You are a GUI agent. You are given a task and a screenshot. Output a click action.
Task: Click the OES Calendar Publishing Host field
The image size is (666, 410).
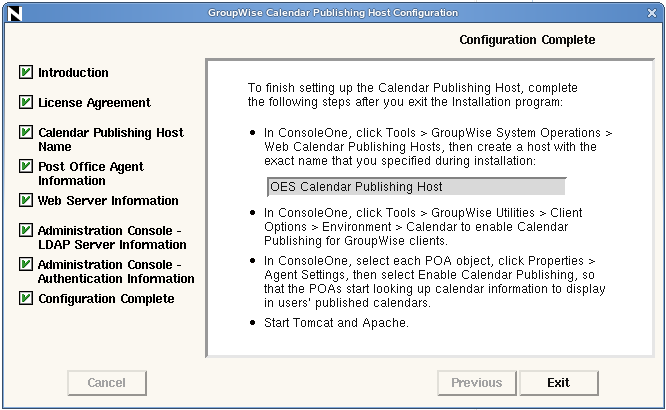tap(416, 187)
